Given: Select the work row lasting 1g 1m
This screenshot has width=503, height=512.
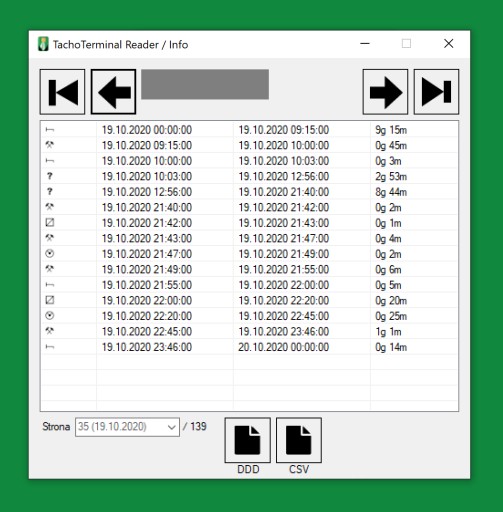Looking at the screenshot, I should (x=249, y=331).
